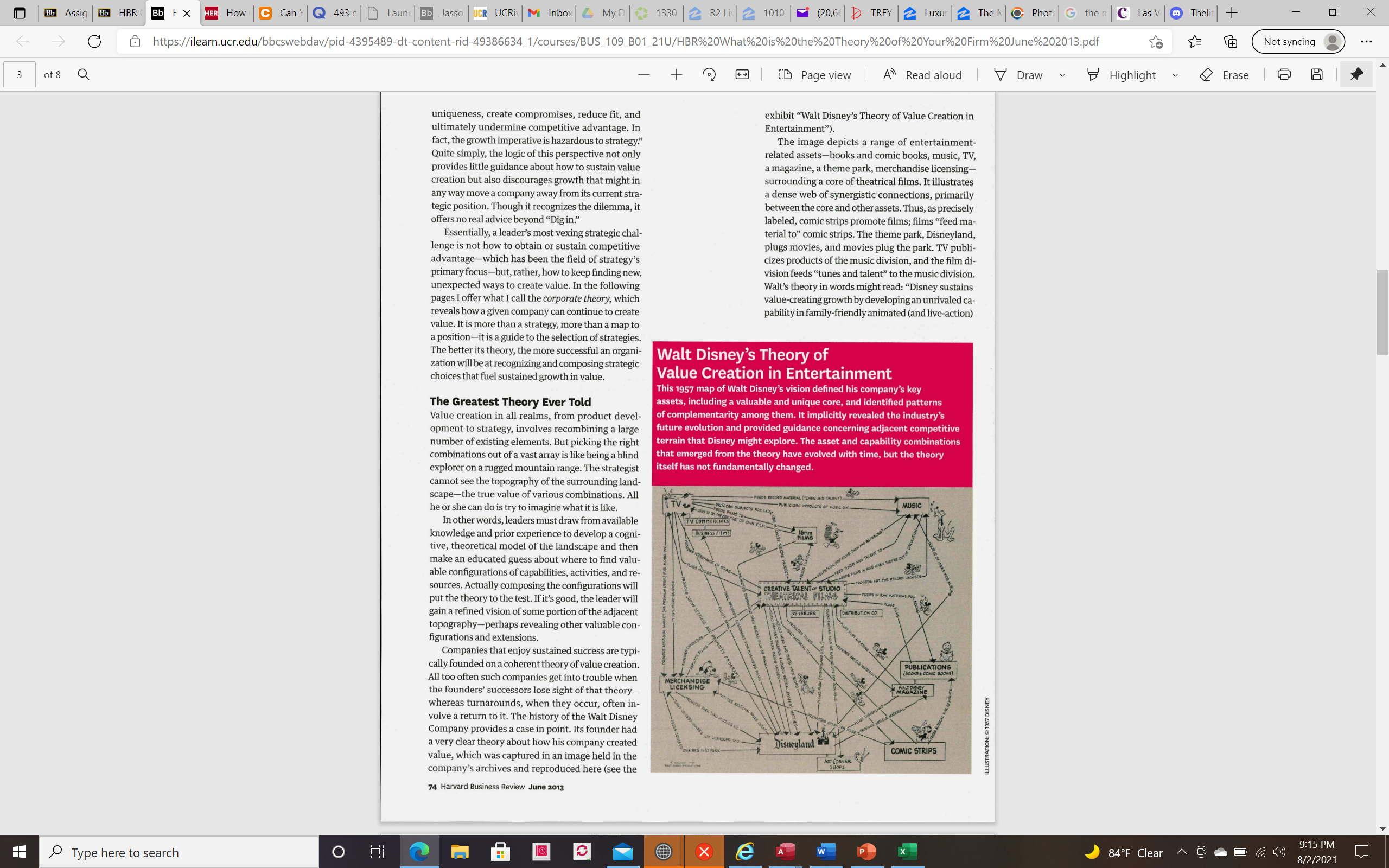Click the vertical scrollbar thumb

tap(1382, 313)
